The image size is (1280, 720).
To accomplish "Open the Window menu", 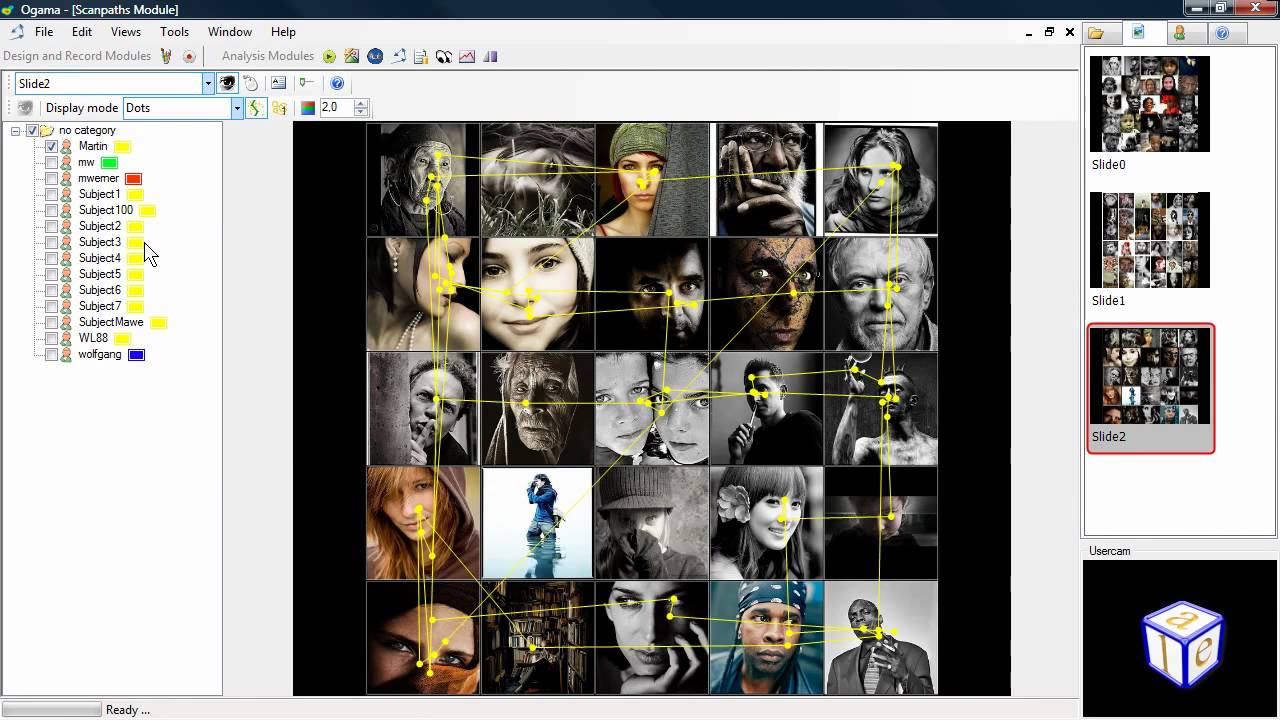I will [230, 32].
